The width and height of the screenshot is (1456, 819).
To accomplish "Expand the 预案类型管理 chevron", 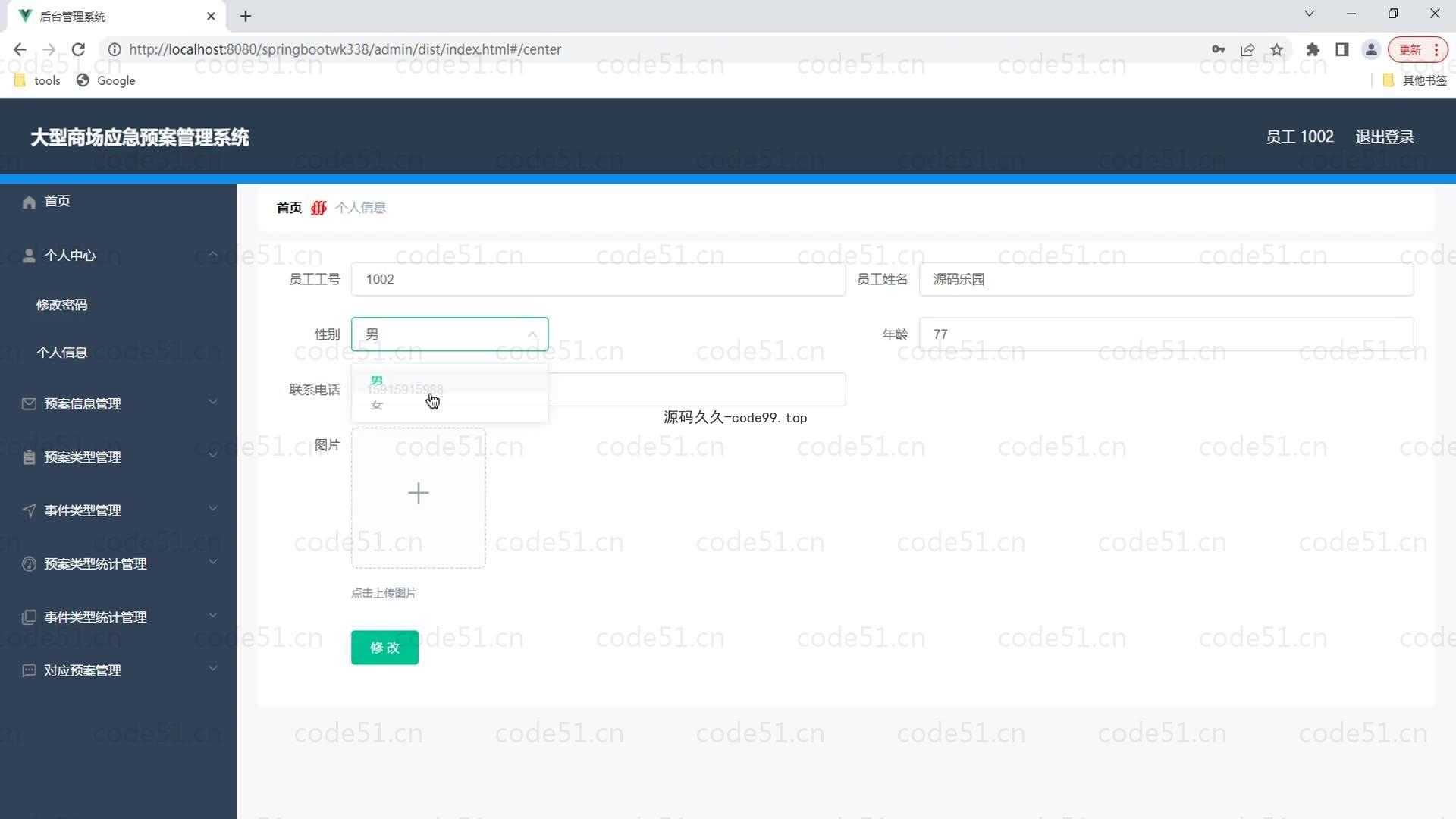I will [212, 455].
